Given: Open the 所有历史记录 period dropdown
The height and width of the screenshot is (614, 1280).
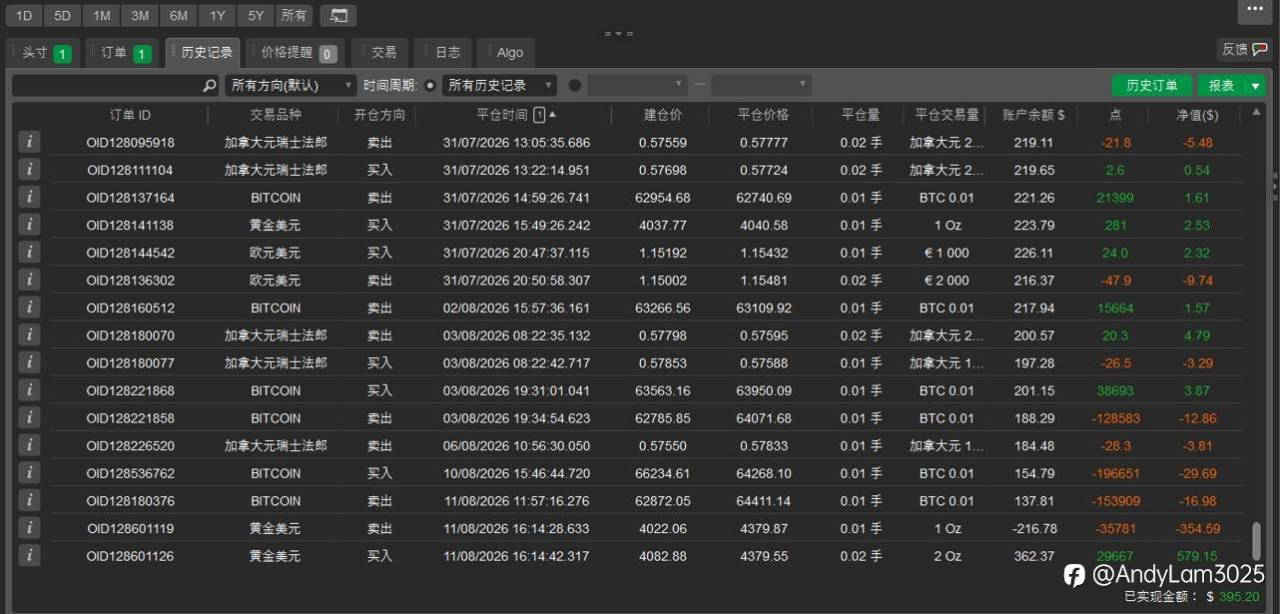Looking at the screenshot, I should coord(499,86).
